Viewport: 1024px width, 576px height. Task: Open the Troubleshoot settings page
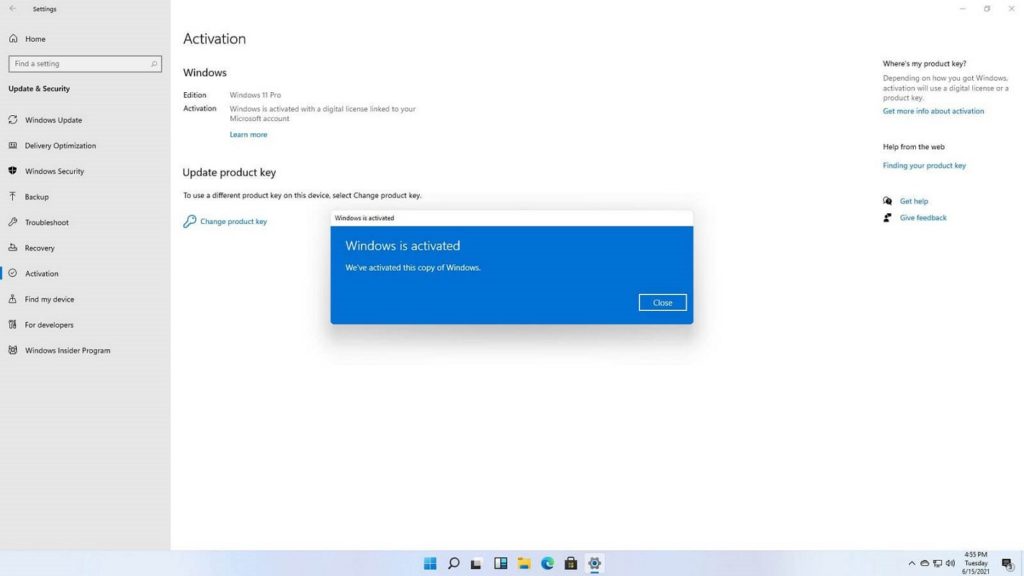(46, 222)
